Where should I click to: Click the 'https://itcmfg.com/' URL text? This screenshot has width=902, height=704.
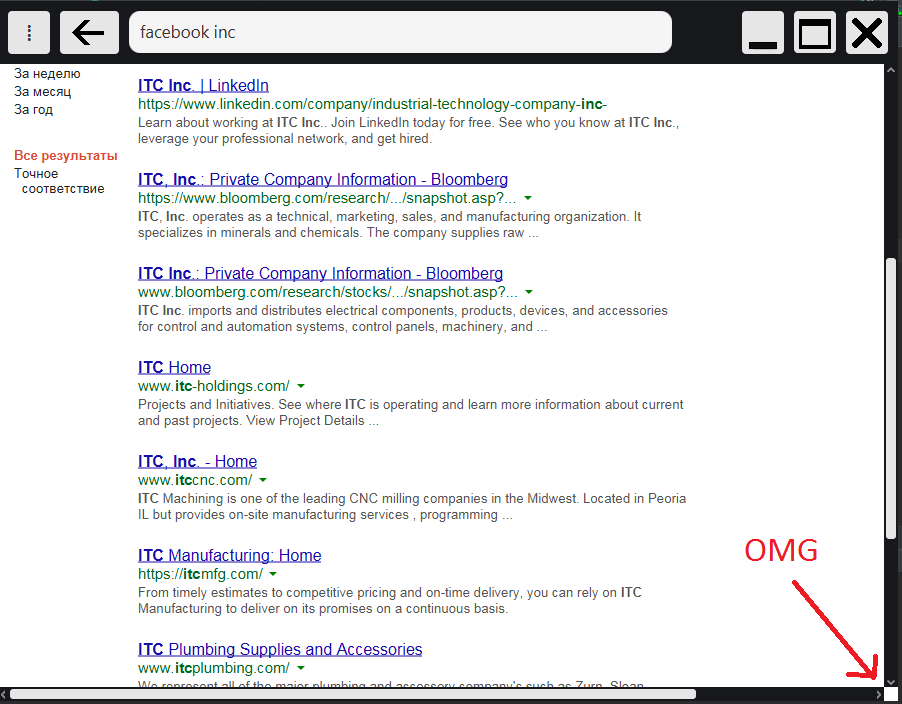point(200,573)
